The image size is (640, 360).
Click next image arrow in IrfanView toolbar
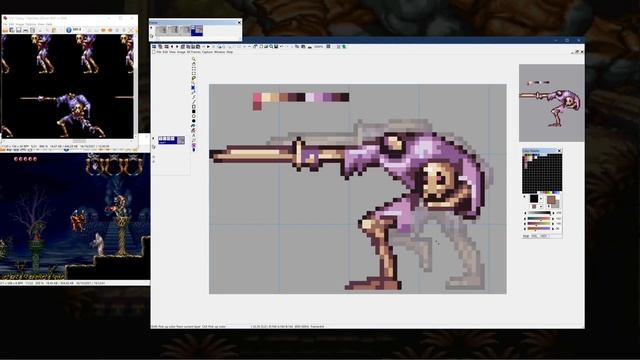click(110, 30)
